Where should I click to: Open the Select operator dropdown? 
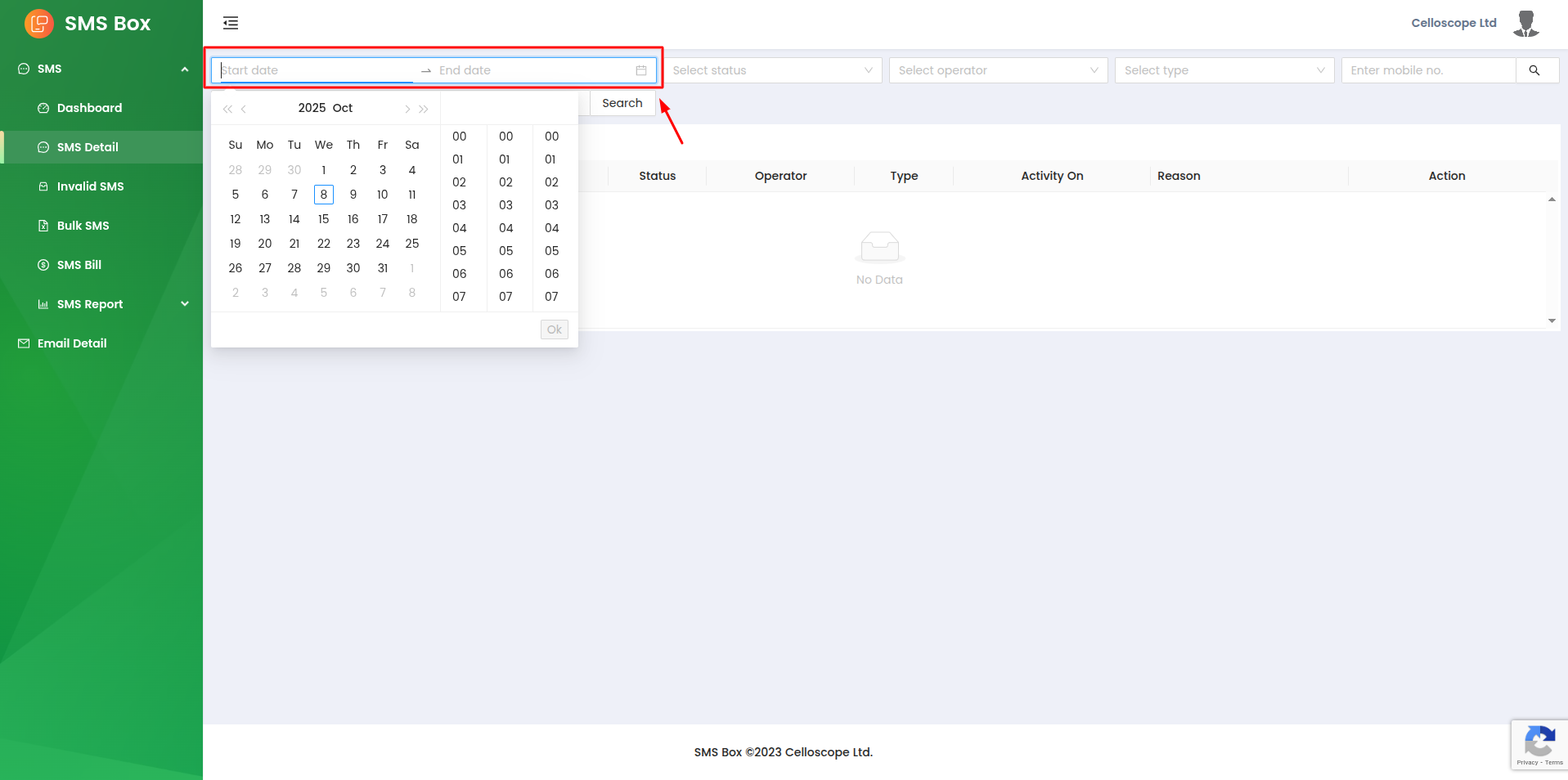[x=998, y=70]
